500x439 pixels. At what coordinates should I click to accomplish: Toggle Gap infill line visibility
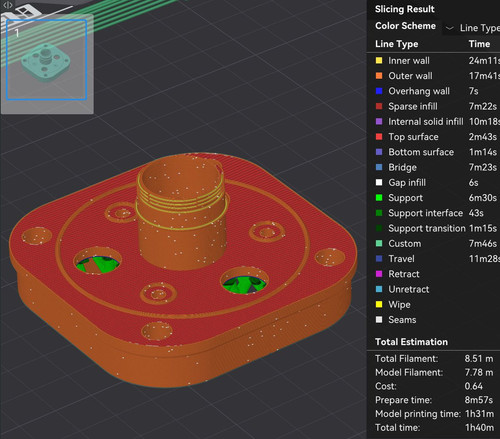(x=407, y=182)
